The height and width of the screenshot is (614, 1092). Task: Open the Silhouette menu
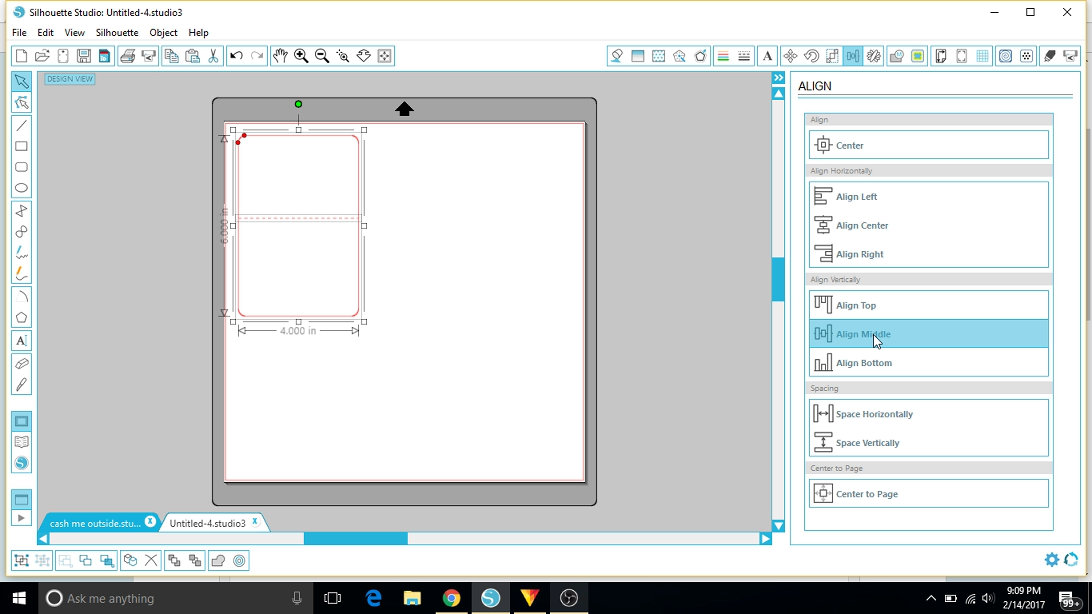(x=117, y=33)
